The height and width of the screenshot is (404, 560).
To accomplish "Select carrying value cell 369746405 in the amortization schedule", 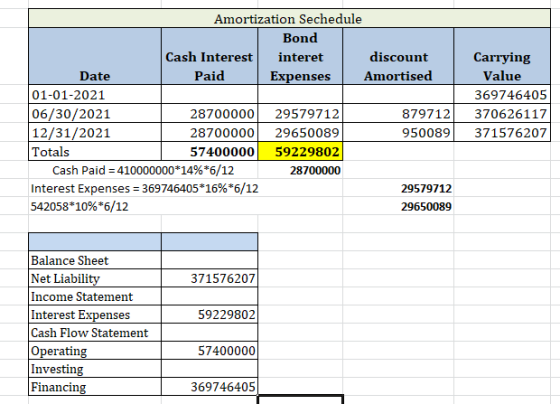I will click(502, 95).
